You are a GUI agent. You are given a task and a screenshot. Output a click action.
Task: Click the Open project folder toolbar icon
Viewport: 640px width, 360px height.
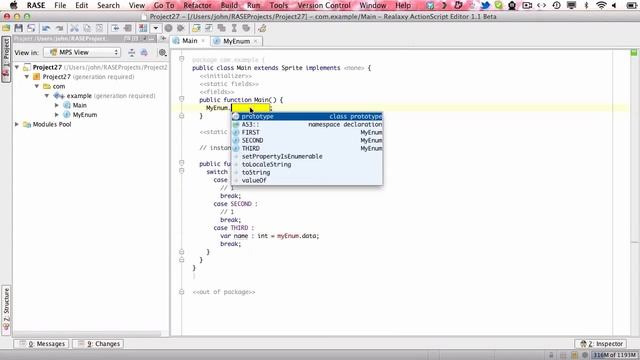tap(6, 28)
